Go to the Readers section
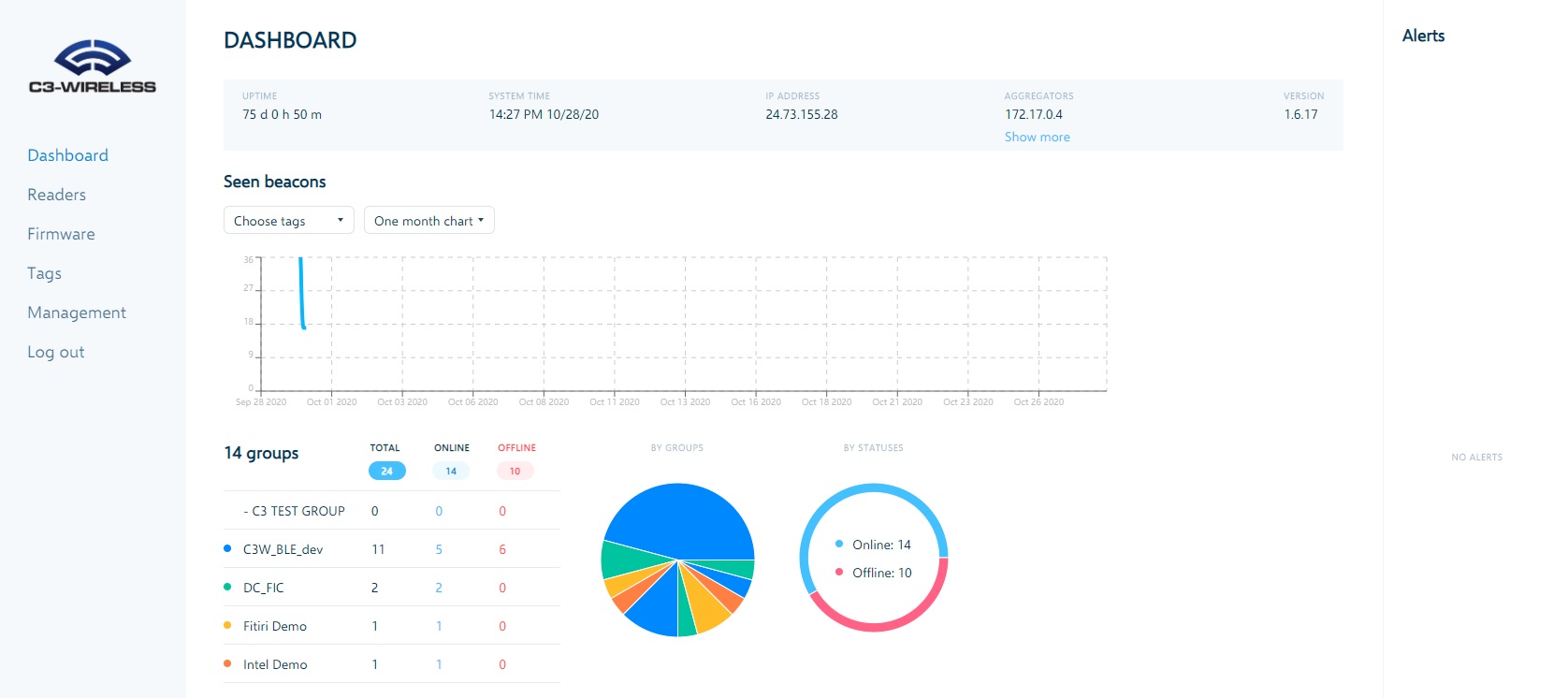This screenshot has height=698, width=1568. point(56,195)
